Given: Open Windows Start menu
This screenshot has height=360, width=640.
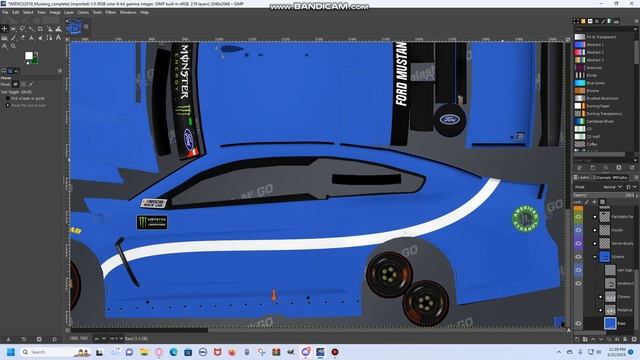Looking at the screenshot, I should coord(11,352).
